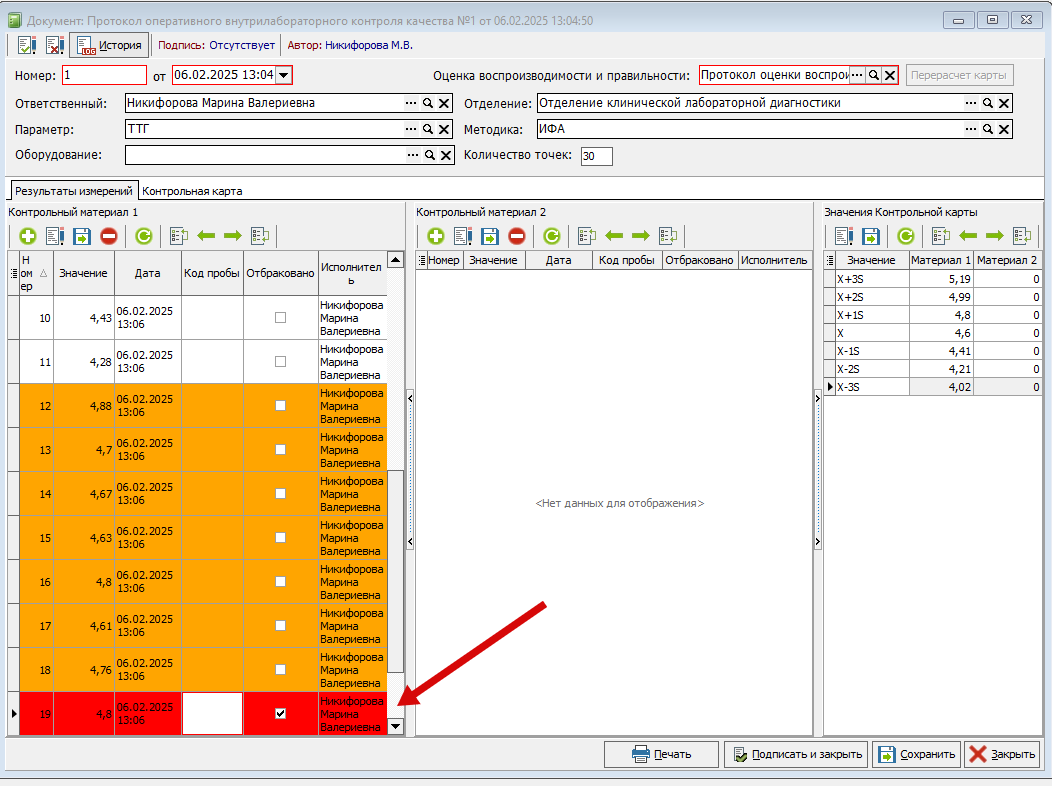The height and width of the screenshot is (786, 1052).
Task: Click the Печать button
Action: (x=662, y=754)
